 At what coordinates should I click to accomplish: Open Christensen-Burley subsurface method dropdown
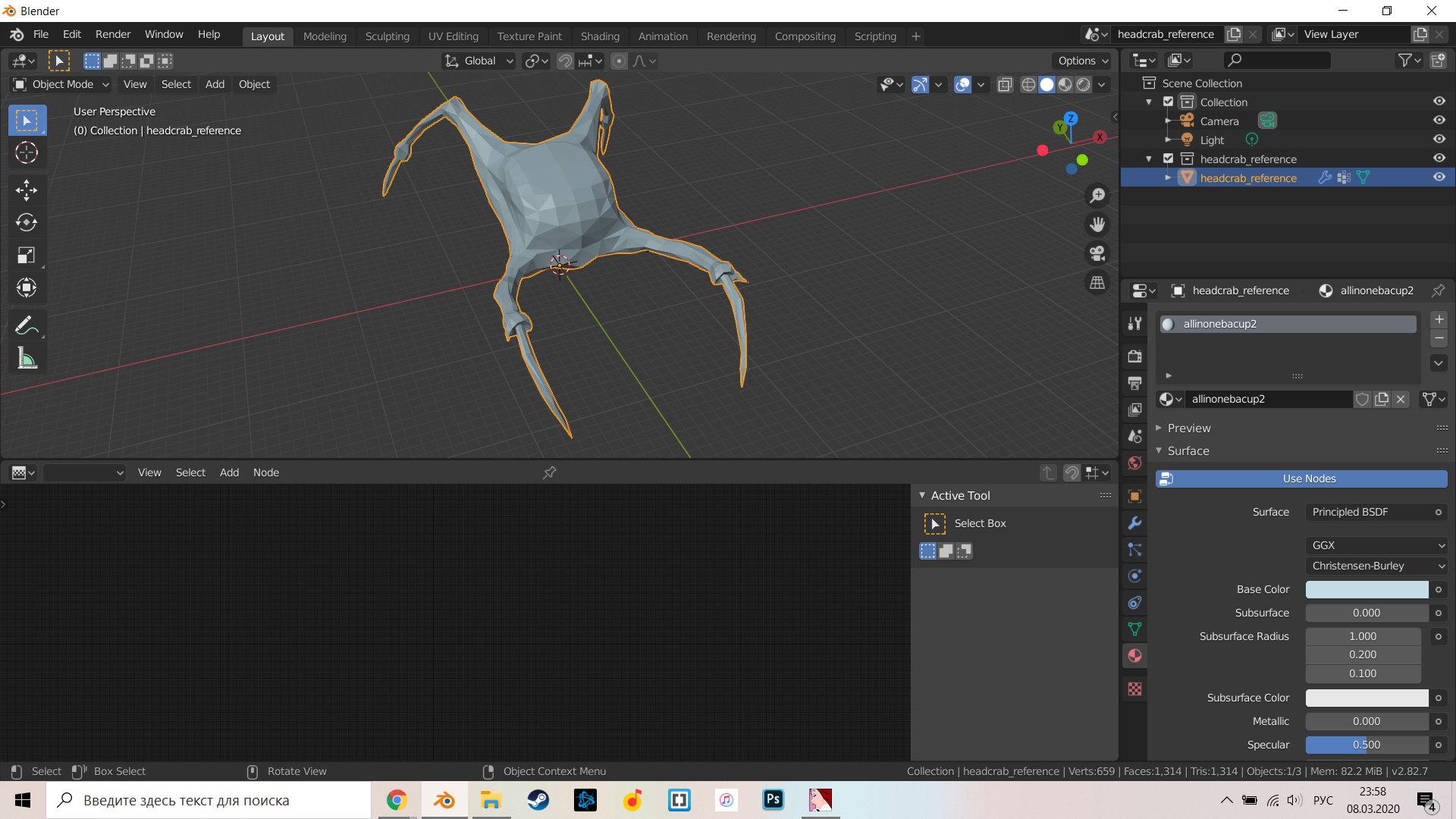[1376, 566]
